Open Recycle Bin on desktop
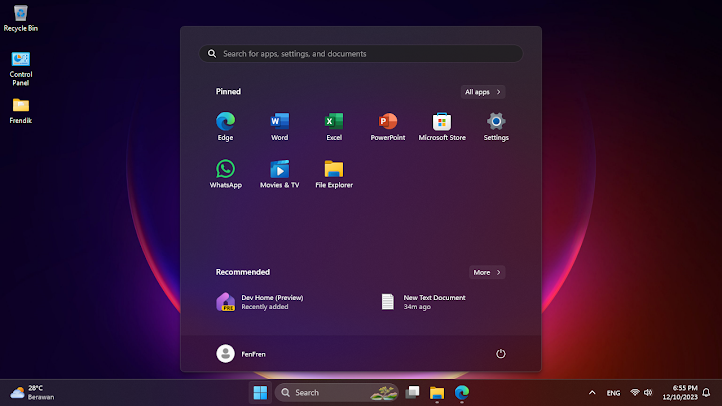 point(21,18)
